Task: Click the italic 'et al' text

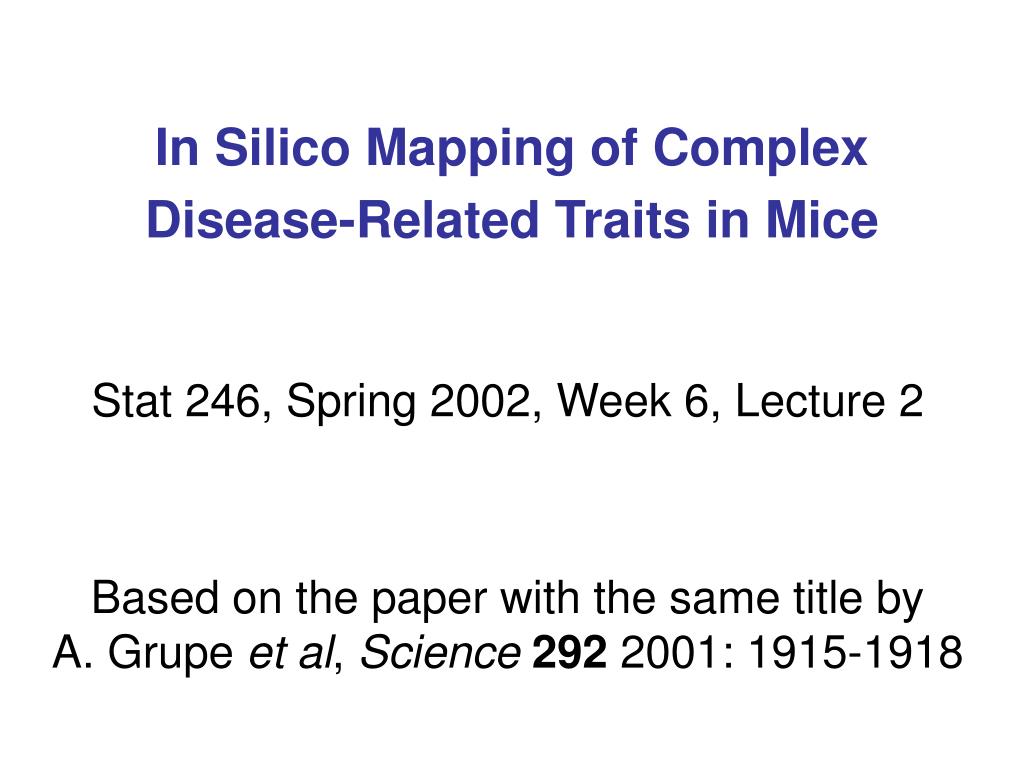Action: [291, 652]
